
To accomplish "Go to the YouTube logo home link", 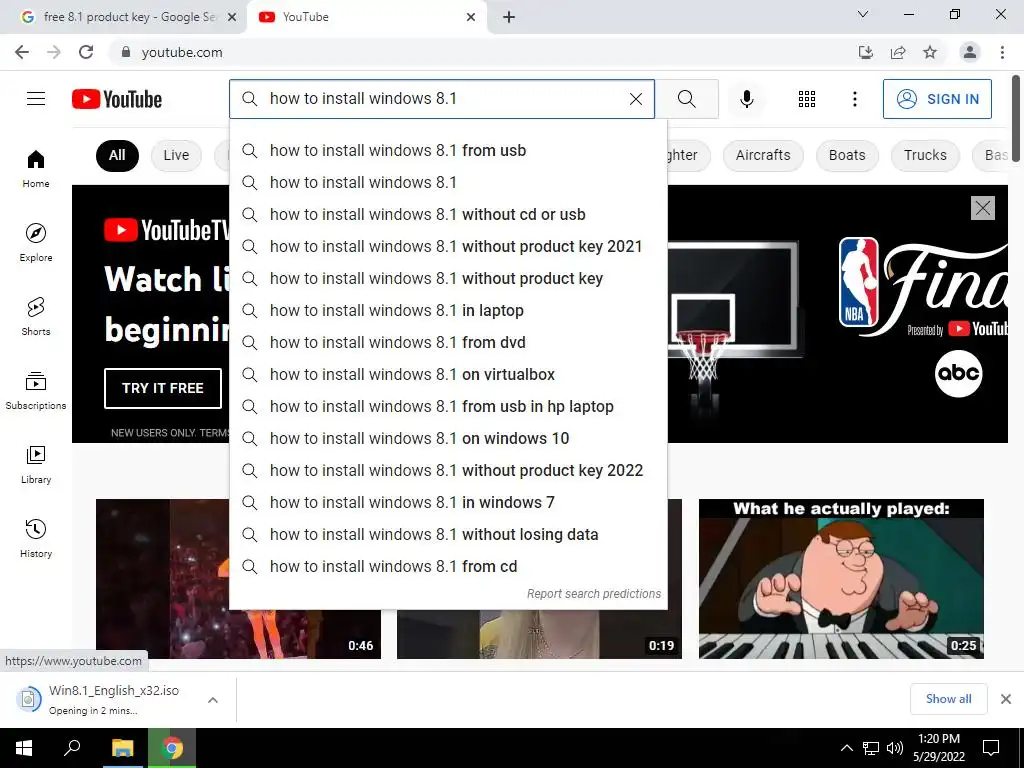I will coord(117,99).
